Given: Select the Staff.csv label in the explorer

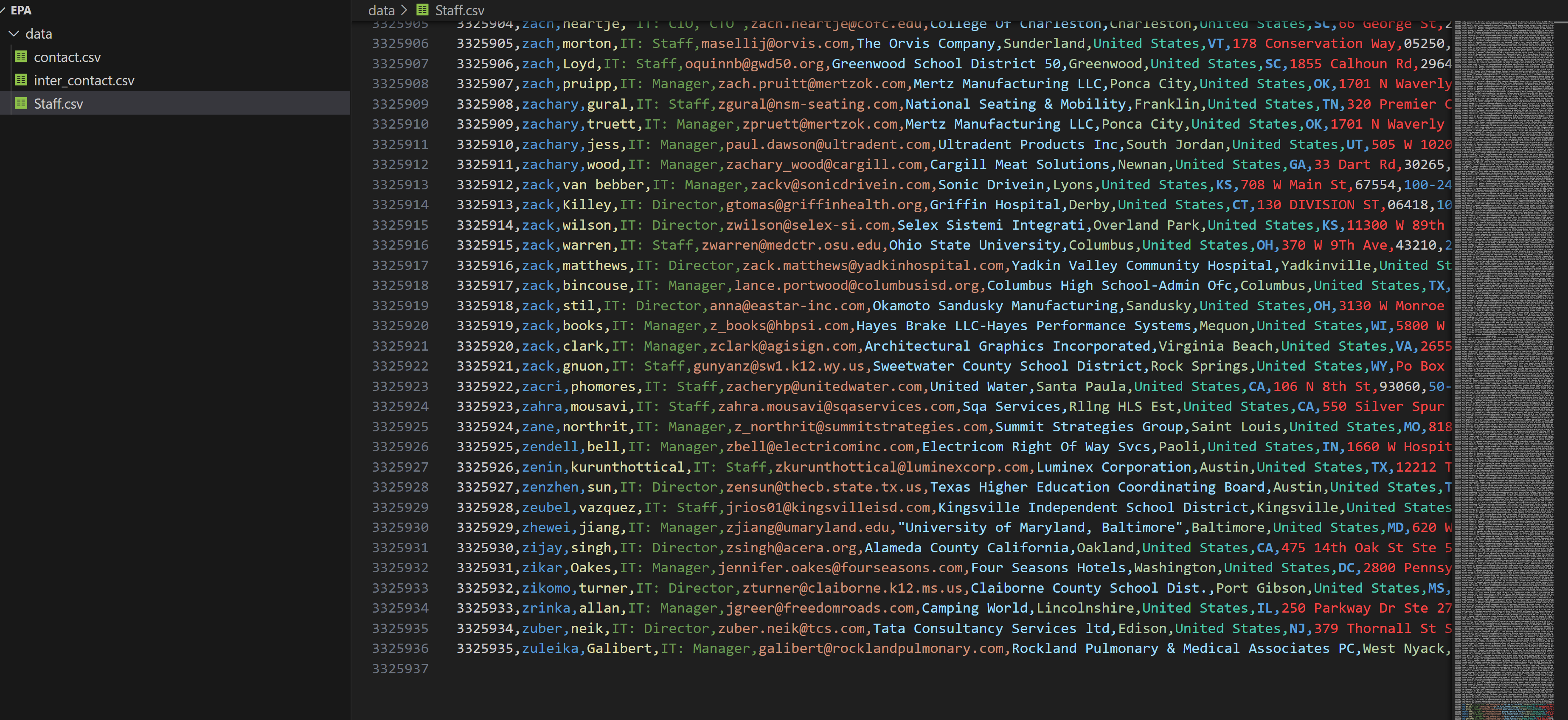Looking at the screenshot, I should pos(59,104).
